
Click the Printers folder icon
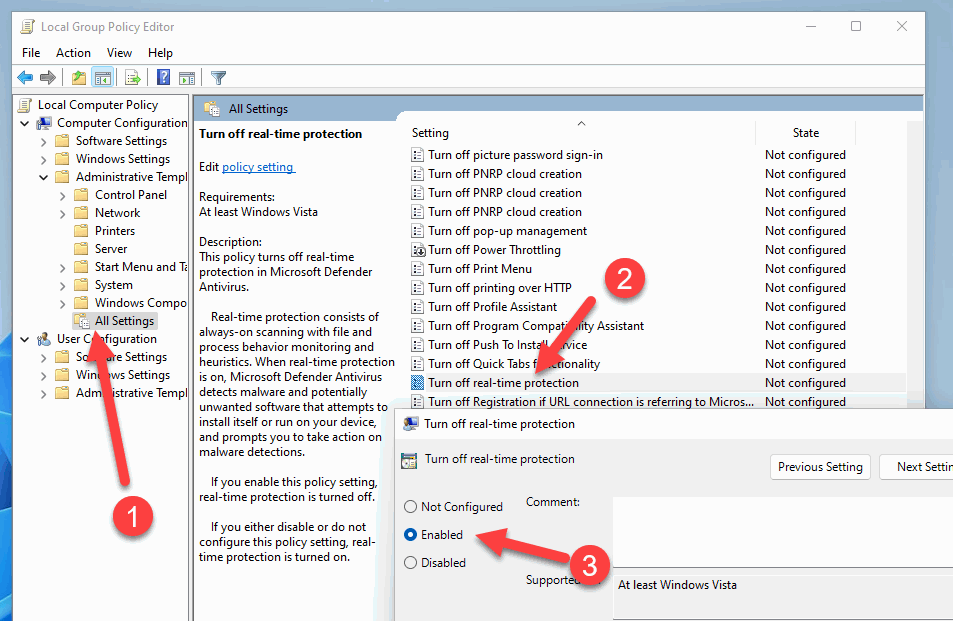pyautogui.click(x=81, y=231)
